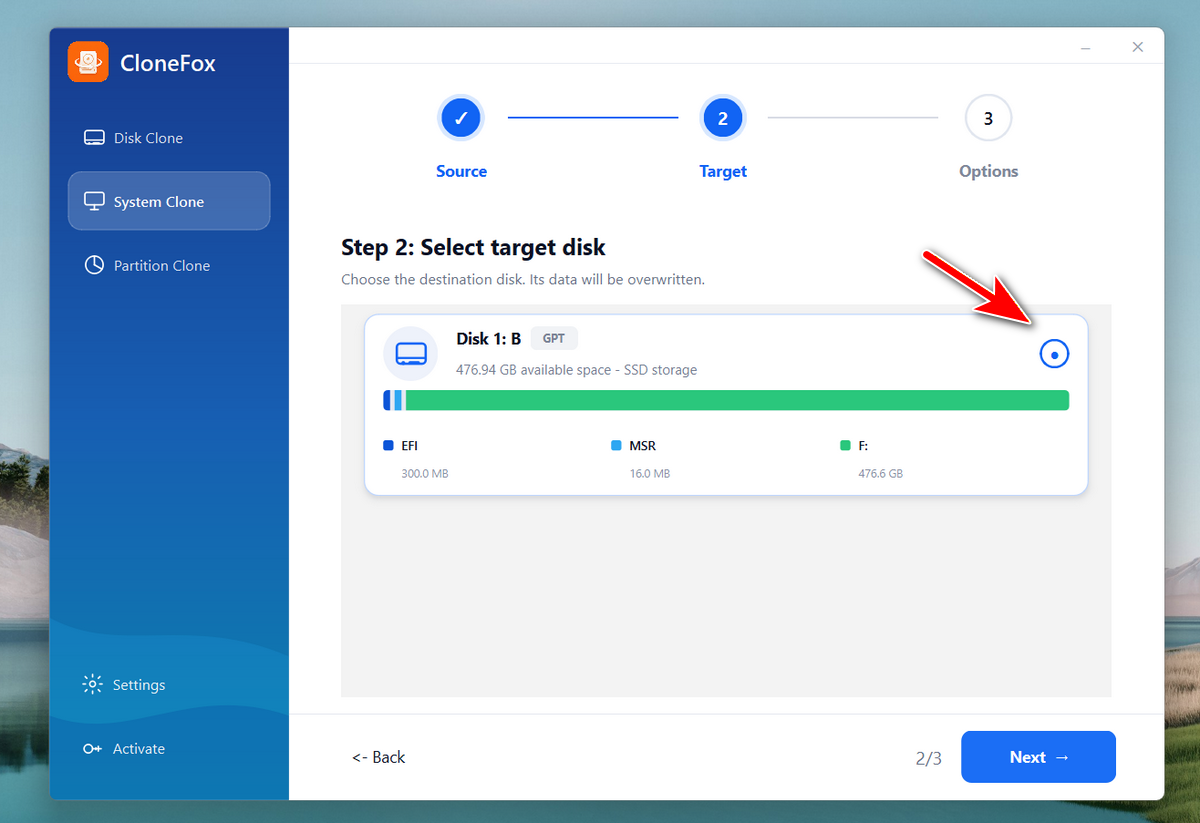Click the MSR partition label
Screen dimensions: 1200x823
click(x=642, y=446)
